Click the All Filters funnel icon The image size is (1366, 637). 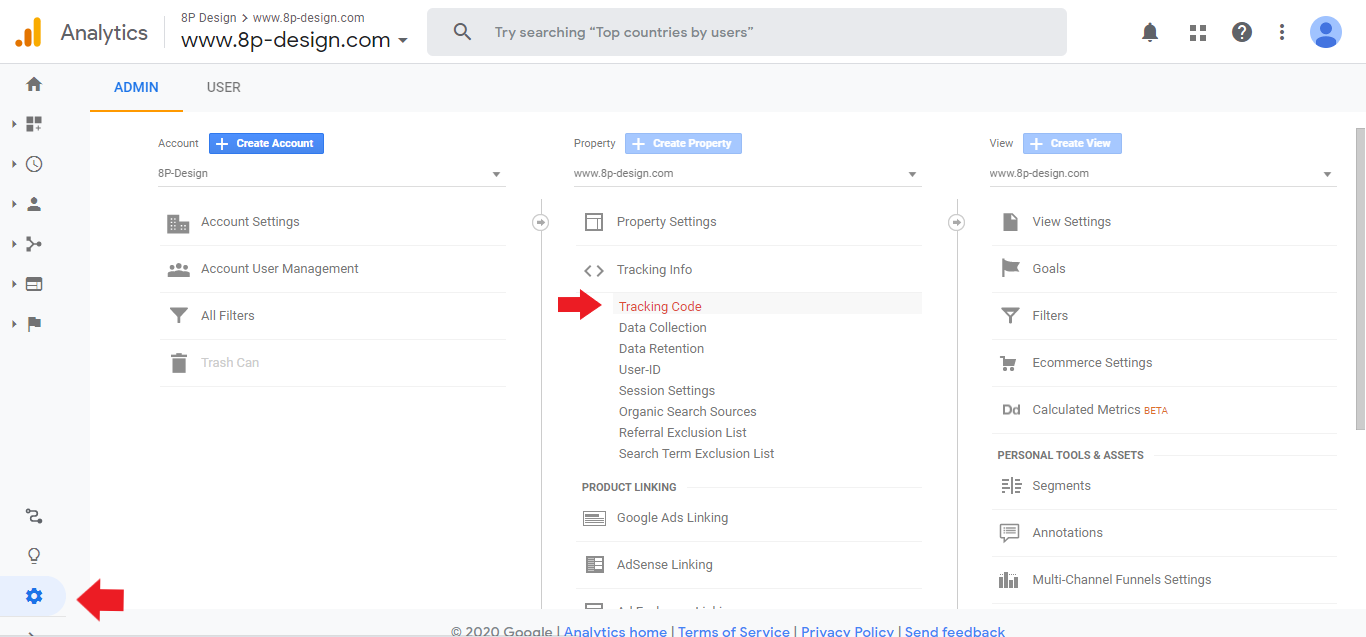tap(178, 316)
